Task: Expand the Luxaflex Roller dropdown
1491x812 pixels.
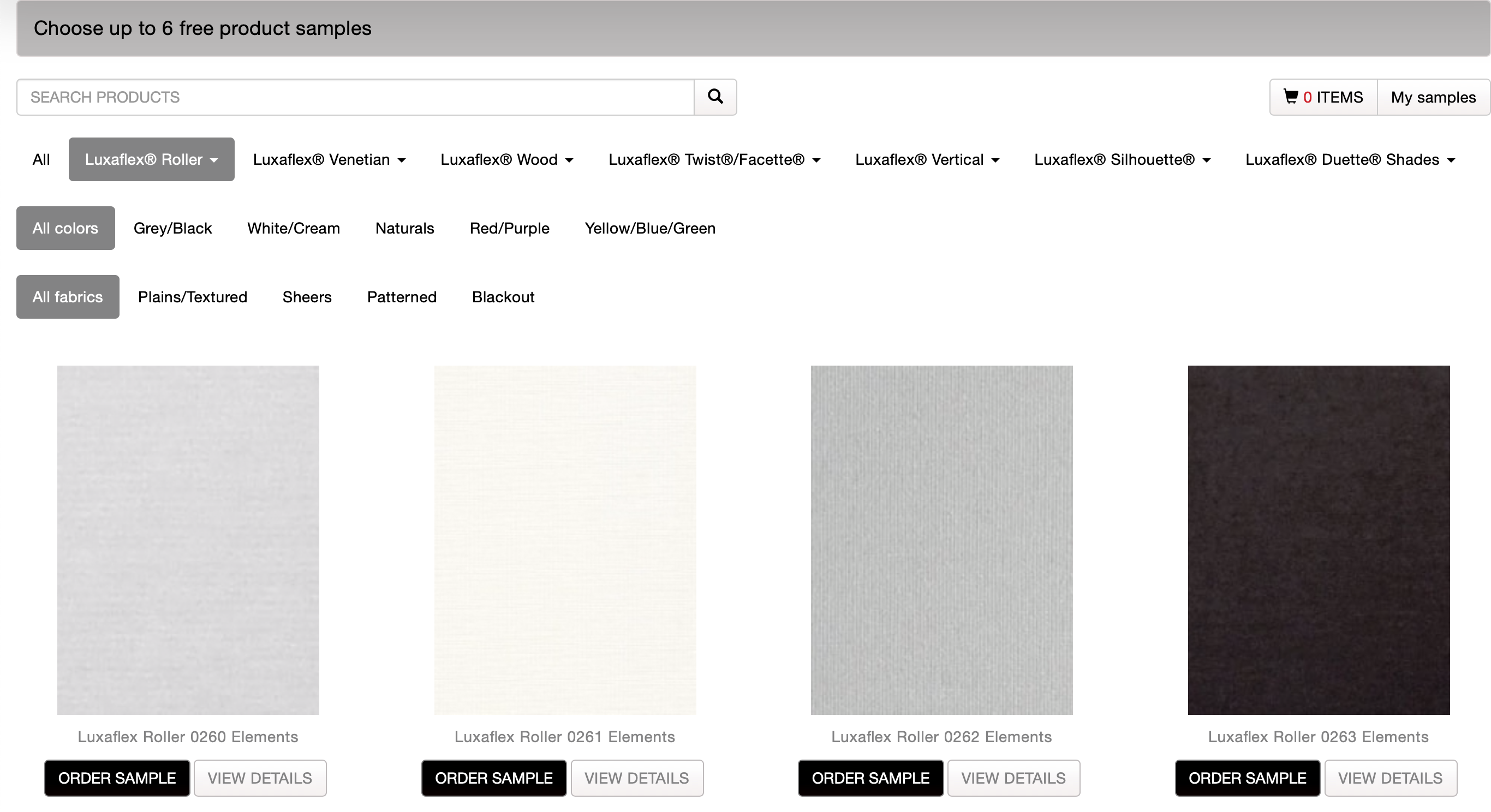Action: pyautogui.click(x=151, y=159)
